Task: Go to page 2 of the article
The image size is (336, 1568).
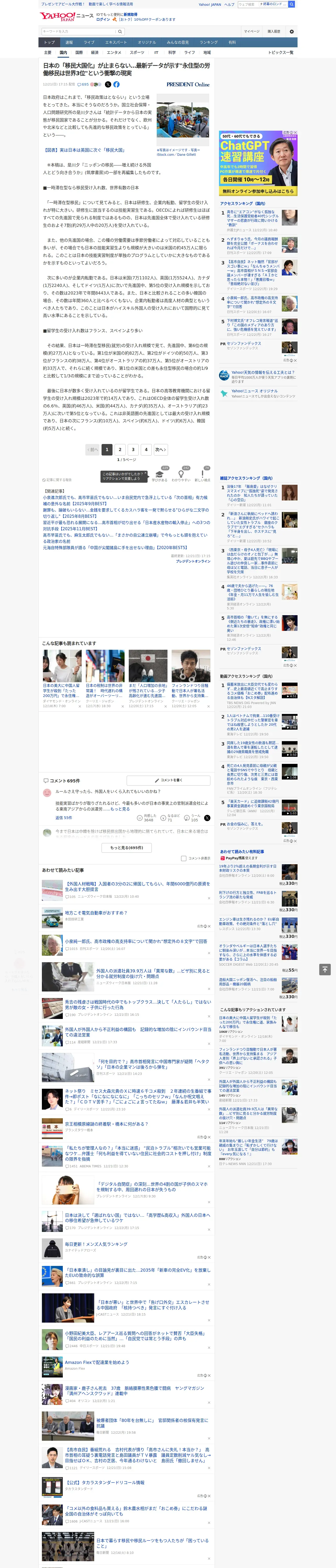Action: [x=120, y=449]
